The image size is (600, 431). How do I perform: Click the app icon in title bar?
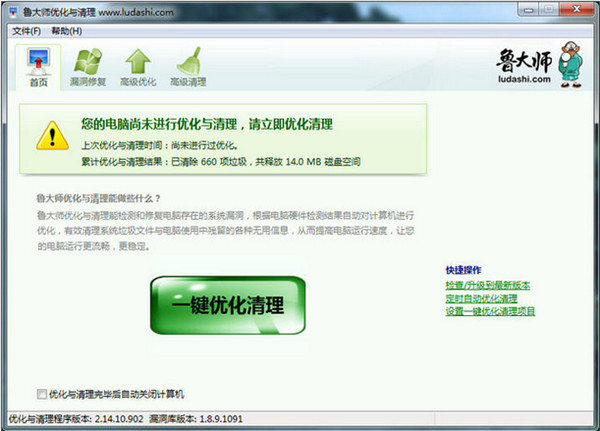click(13, 12)
